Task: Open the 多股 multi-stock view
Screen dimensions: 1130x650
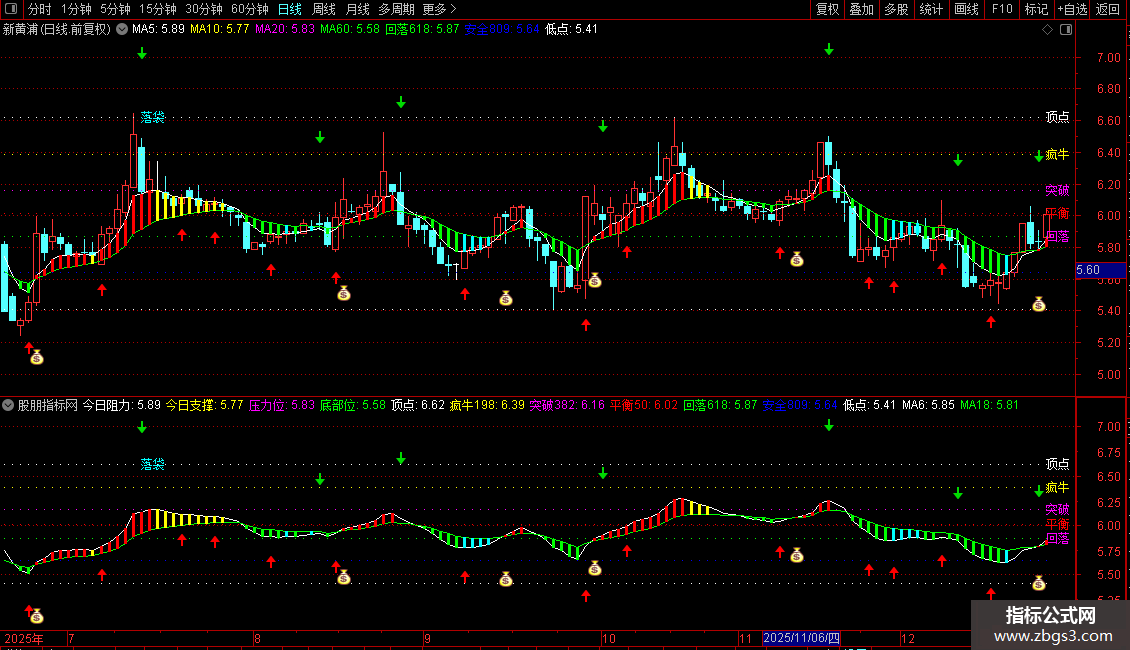Action: coord(896,9)
